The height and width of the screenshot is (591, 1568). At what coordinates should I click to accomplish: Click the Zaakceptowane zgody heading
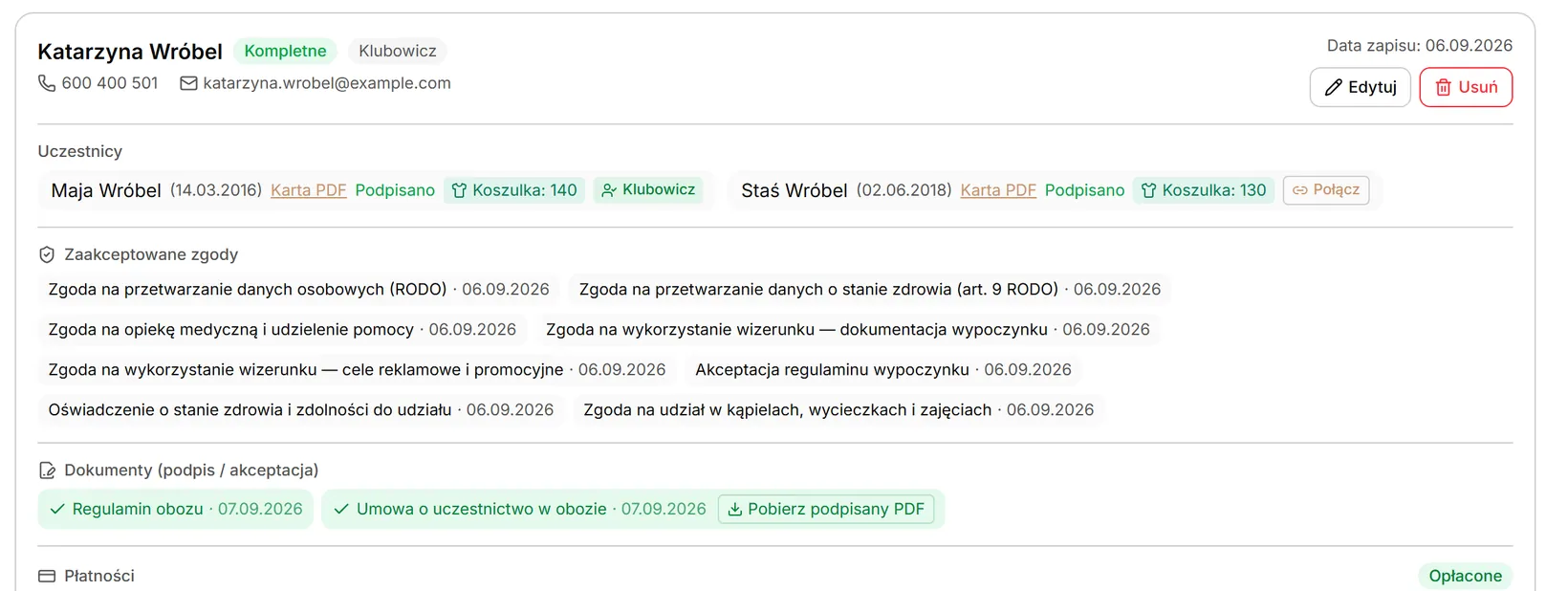click(x=151, y=254)
